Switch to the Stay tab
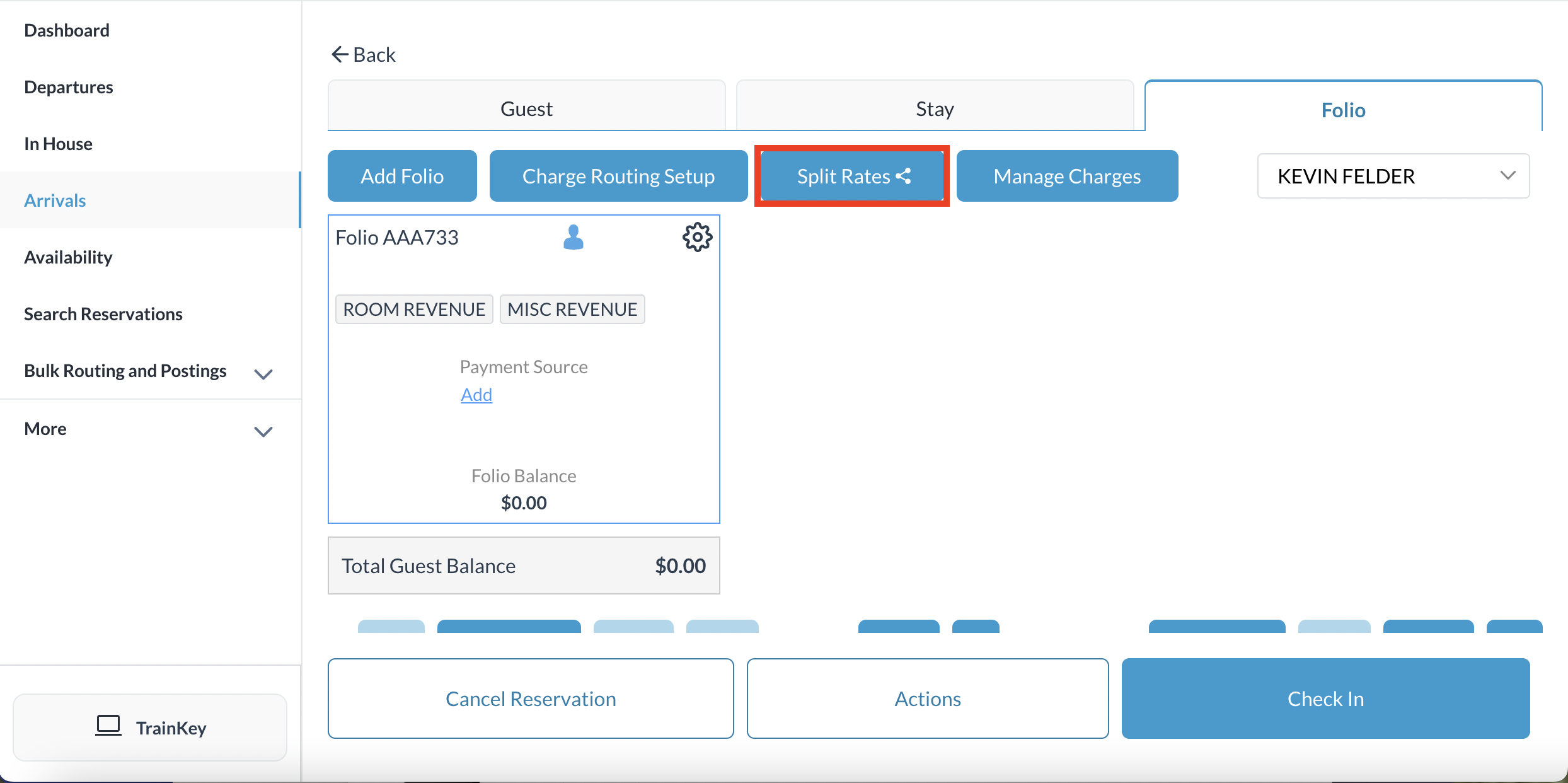 coord(935,108)
